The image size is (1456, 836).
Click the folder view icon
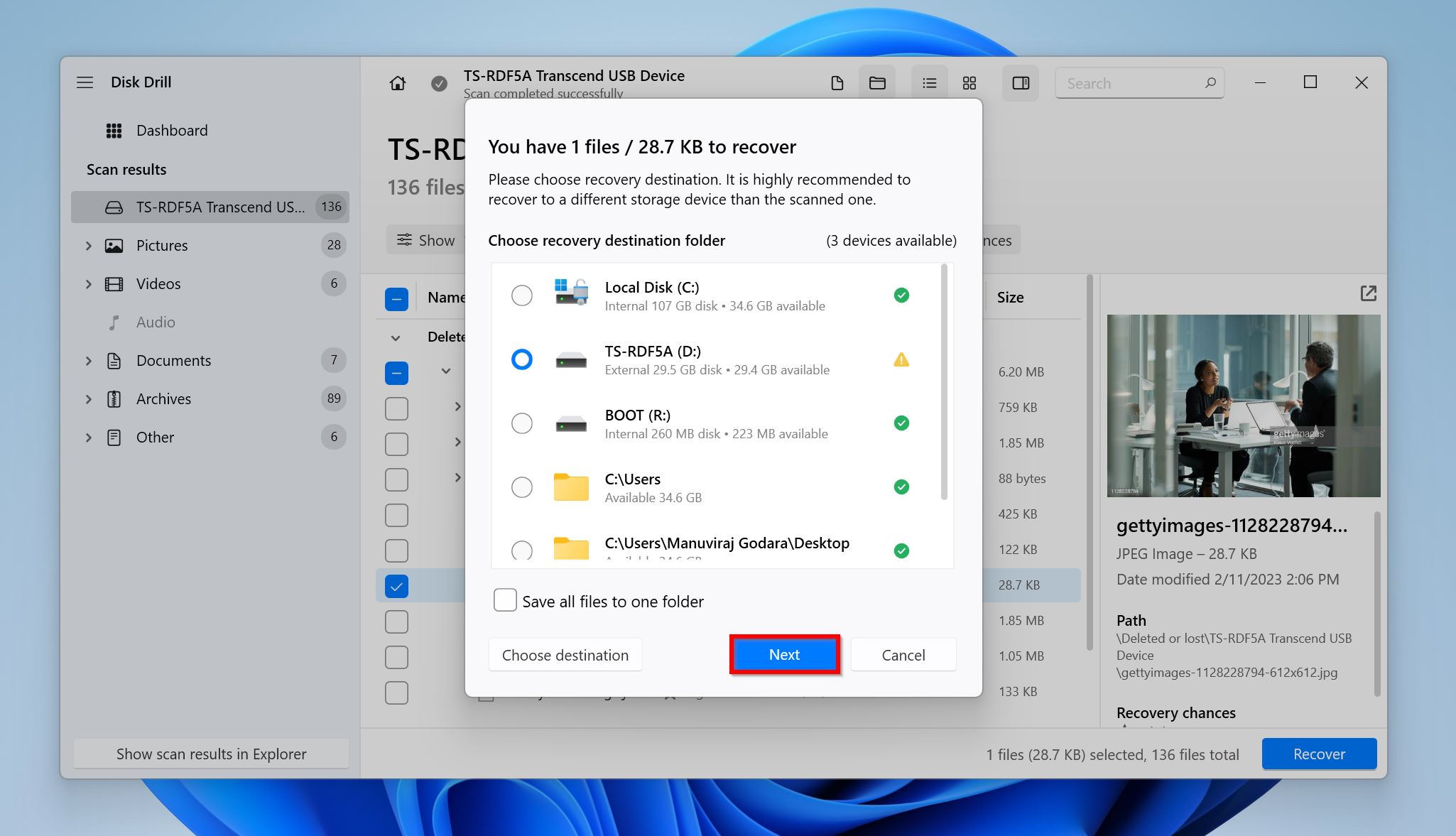click(x=877, y=83)
